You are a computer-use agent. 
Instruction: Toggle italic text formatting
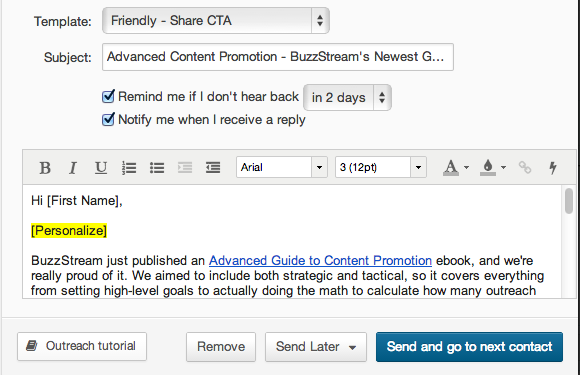(x=73, y=168)
